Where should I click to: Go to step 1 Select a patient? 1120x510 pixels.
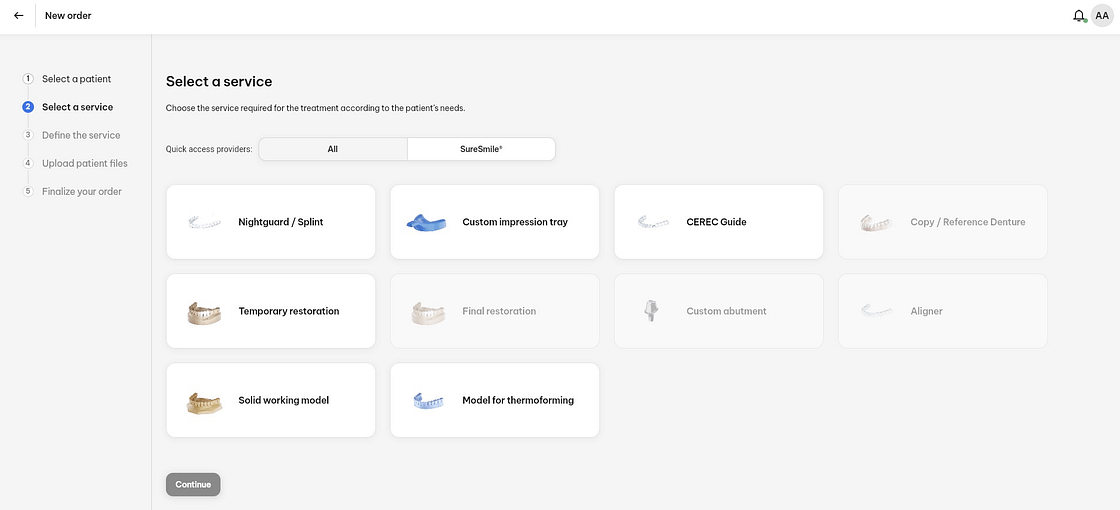pyautogui.click(x=76, y=79)
